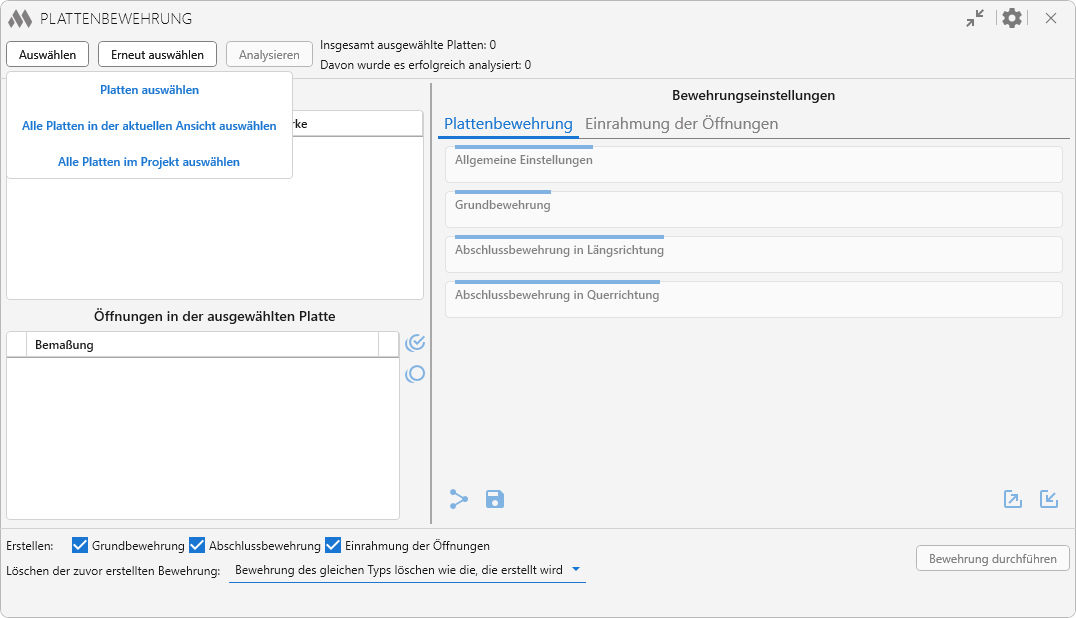Image resolution: width=1076 pixels, height=618 pixels.
Task: Click the import settings arrow icon
Action: (x=1049, y=499)
